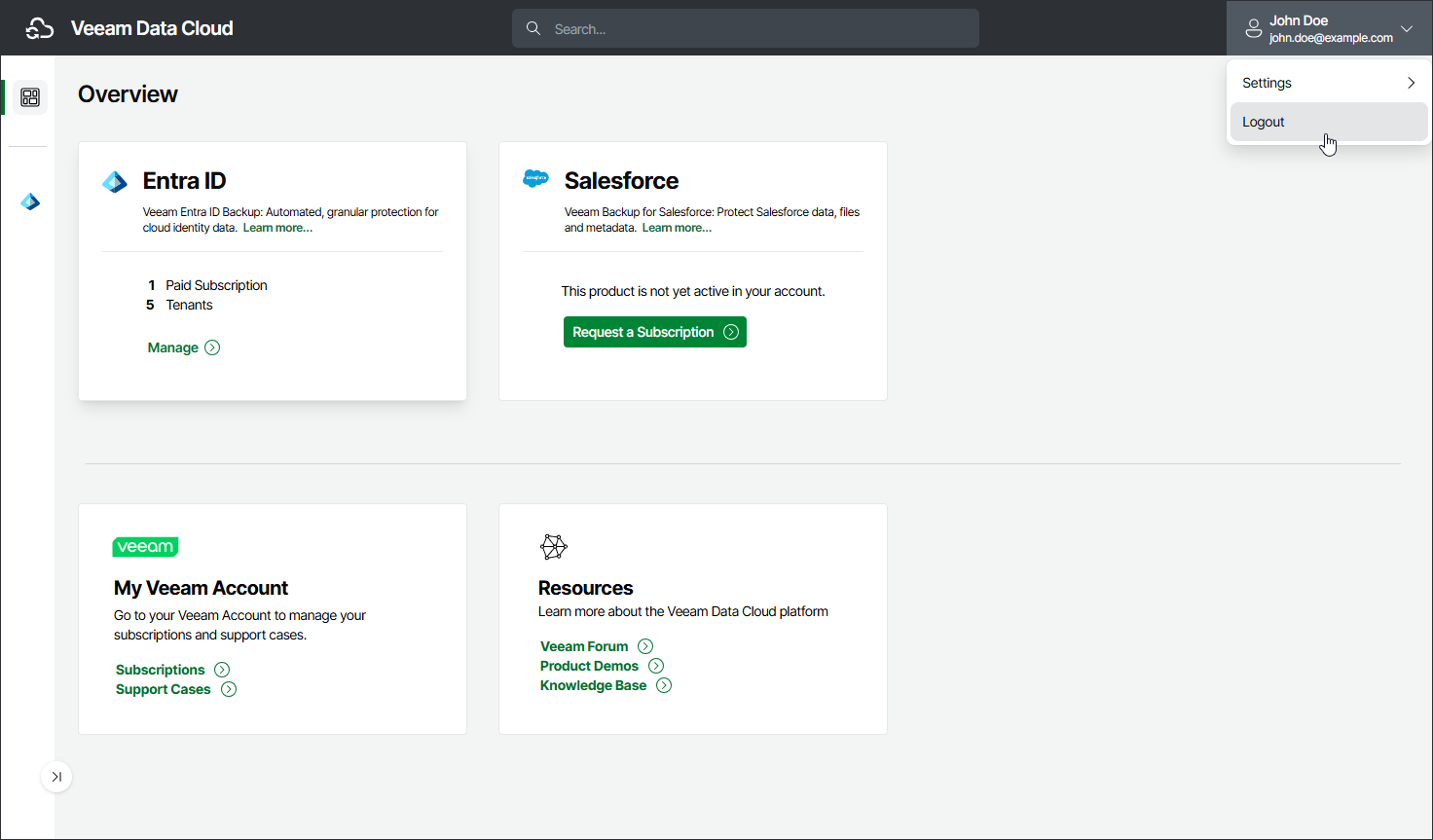Click the arrow icon beside Subscriptions
This screenshot has width=1433, height=840.
pos(222,670)
